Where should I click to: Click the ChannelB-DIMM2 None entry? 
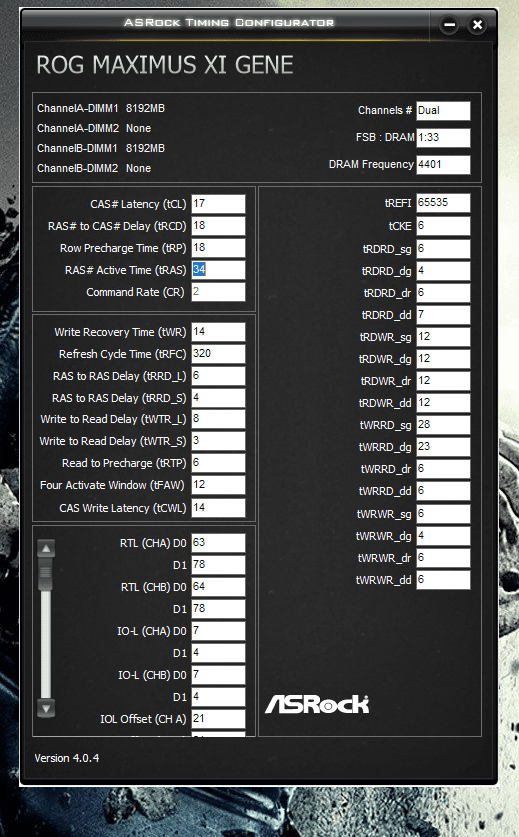tap(94, 168)
